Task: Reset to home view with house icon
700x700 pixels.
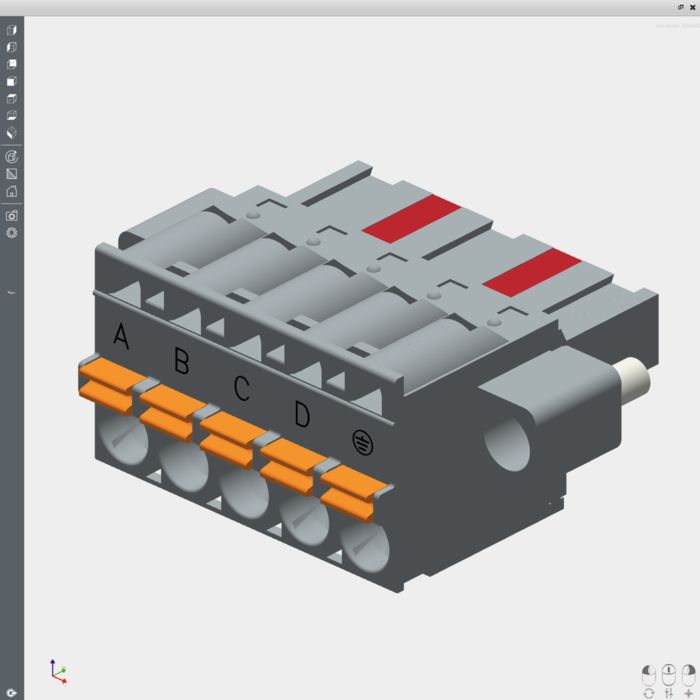Action: click(12, 191)
